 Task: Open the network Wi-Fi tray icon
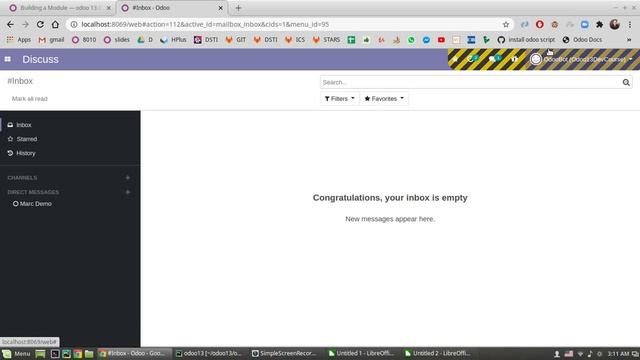[x=580, y=353]
